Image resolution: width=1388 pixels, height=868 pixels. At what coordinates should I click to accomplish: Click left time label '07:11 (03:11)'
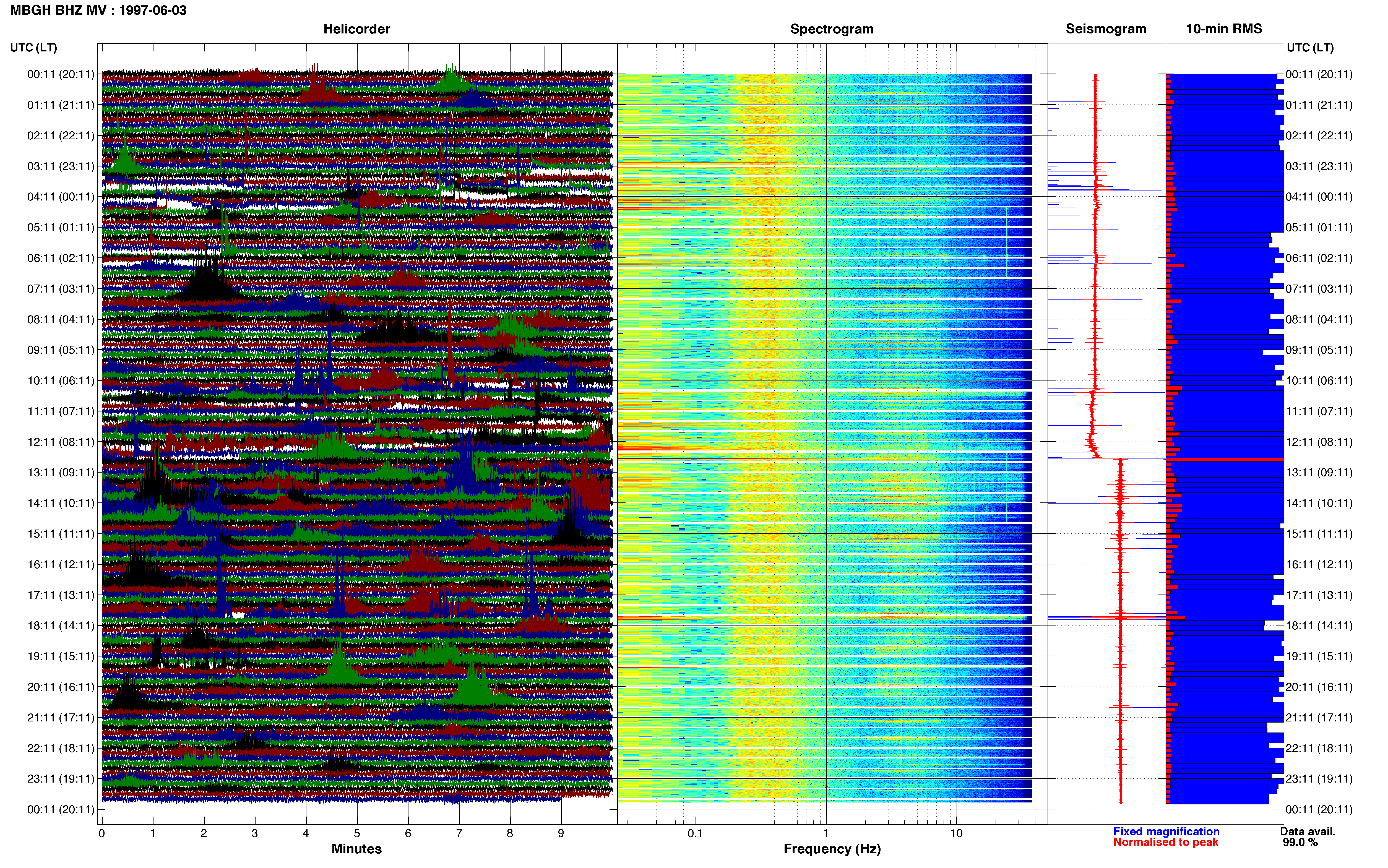[x=61, y=289]
